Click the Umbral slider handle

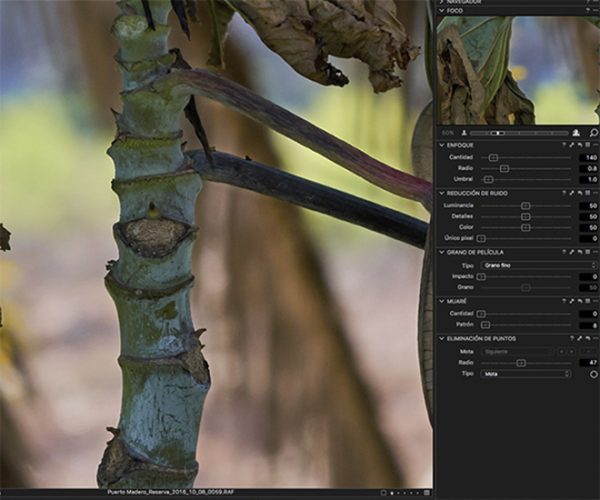coord(488,179)
